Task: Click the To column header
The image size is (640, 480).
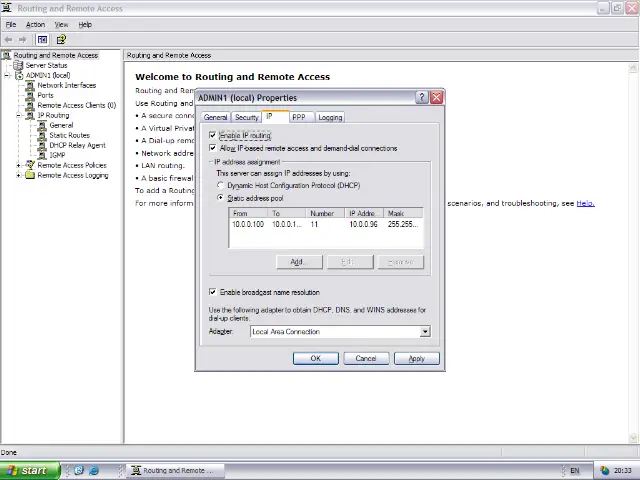Action: pyautogui.click(x=287, y=213)
